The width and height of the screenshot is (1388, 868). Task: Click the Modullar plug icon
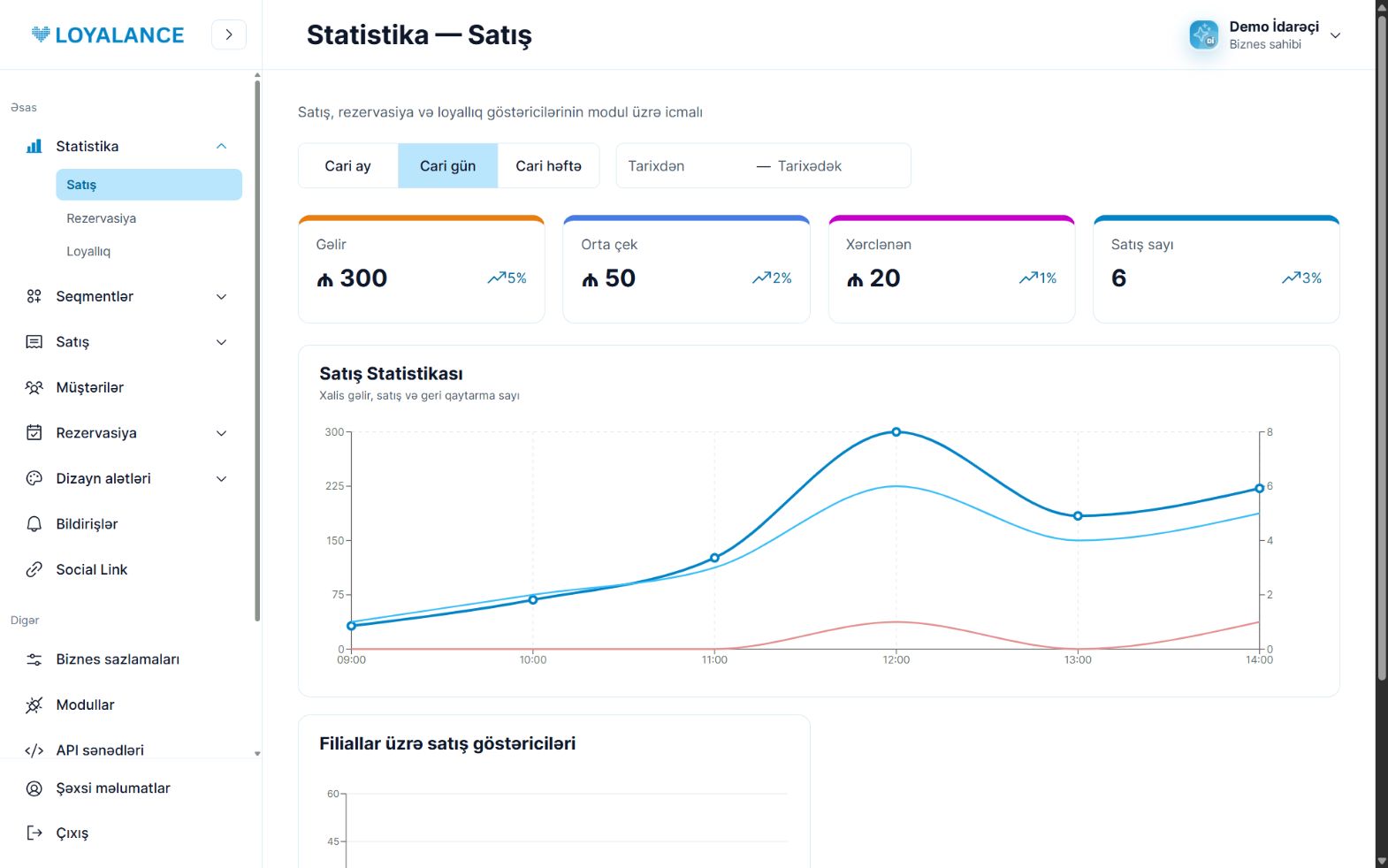pyautogui.click(x=34, y=704)
